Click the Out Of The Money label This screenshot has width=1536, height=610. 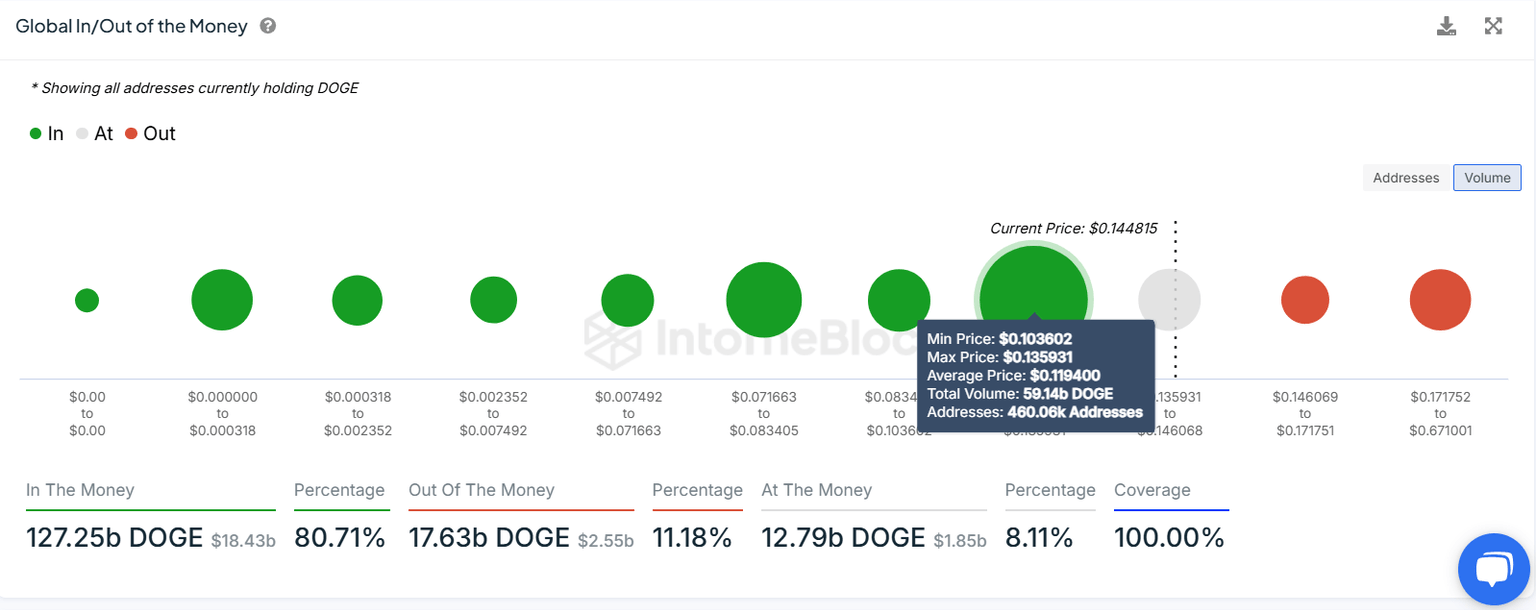[481, 490]
